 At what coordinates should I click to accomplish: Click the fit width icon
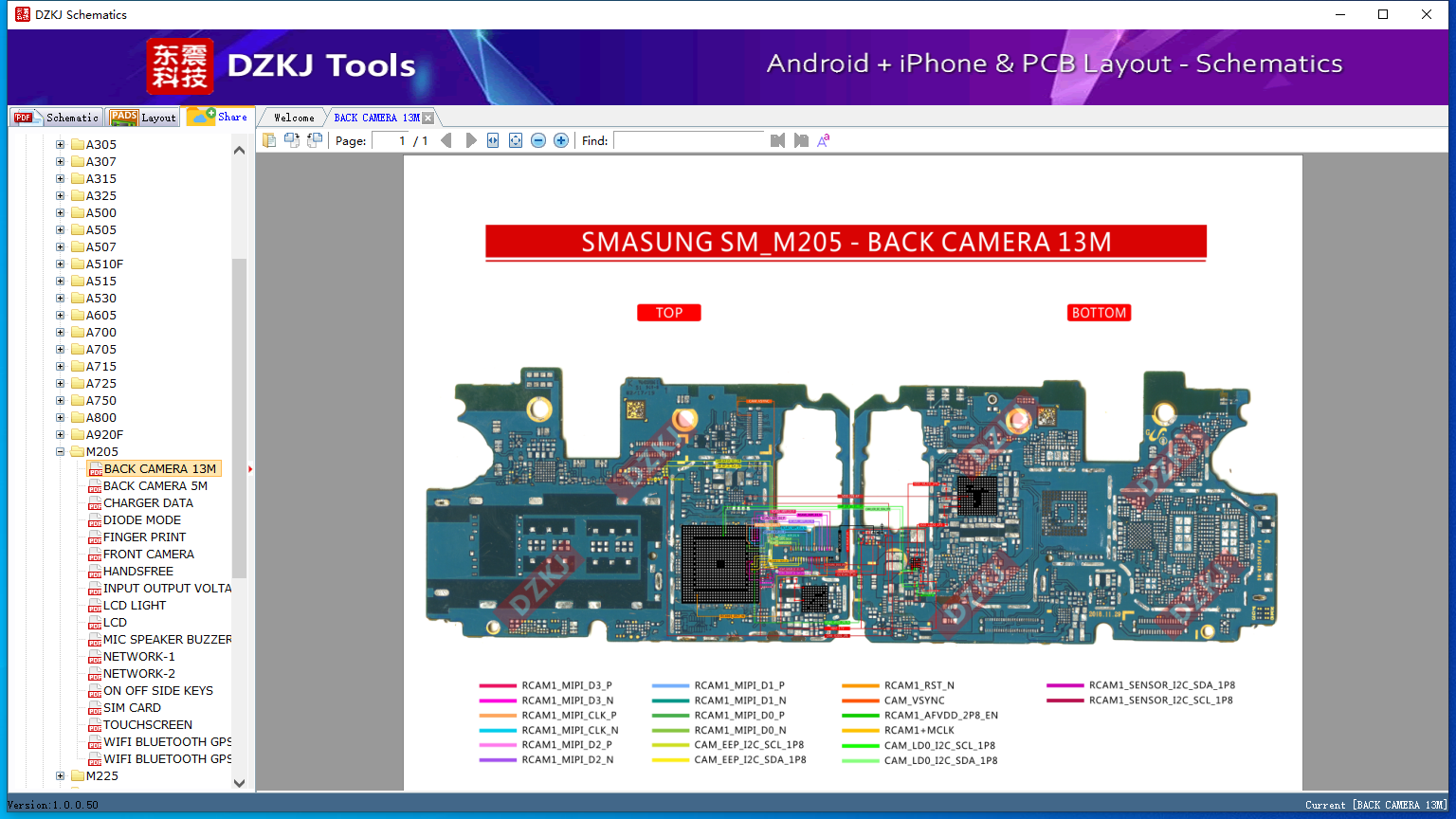493,140
